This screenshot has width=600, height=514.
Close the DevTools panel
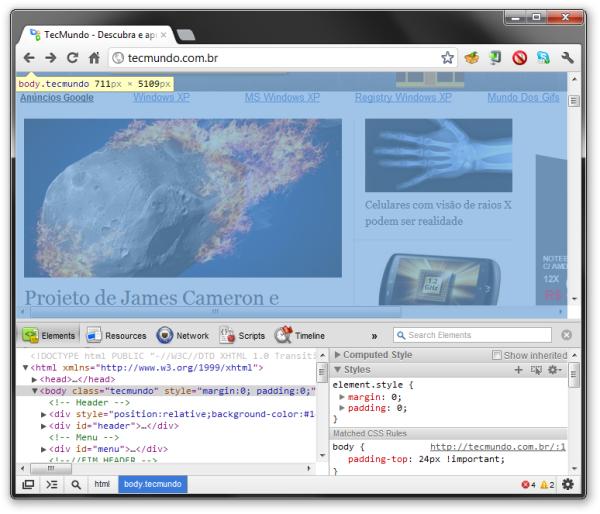(x=567, y=335)
